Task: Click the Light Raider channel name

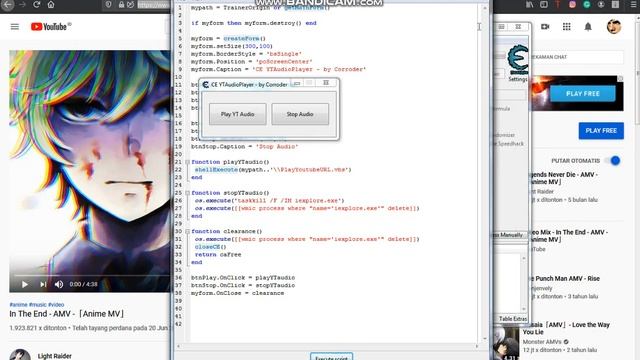Action: tap(55, 356)
